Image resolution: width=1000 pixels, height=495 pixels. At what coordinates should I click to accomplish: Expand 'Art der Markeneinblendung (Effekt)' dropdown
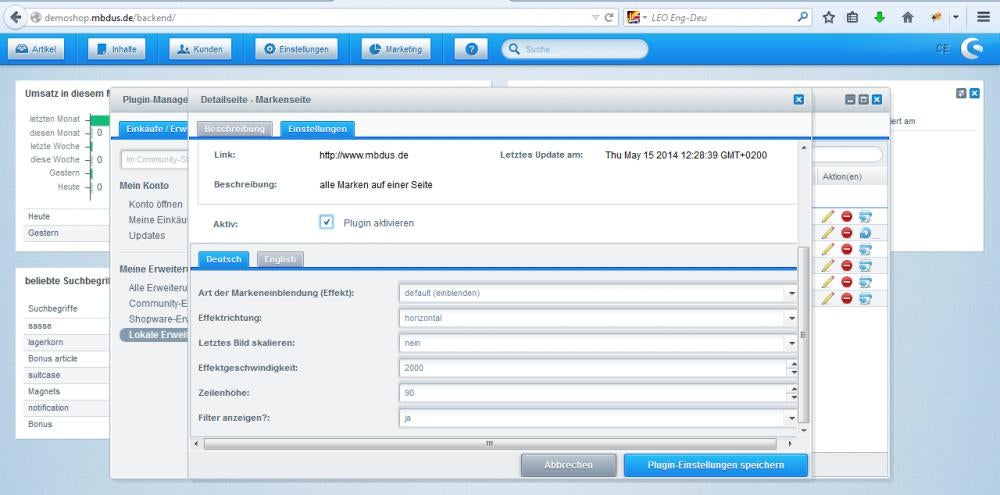791,294
